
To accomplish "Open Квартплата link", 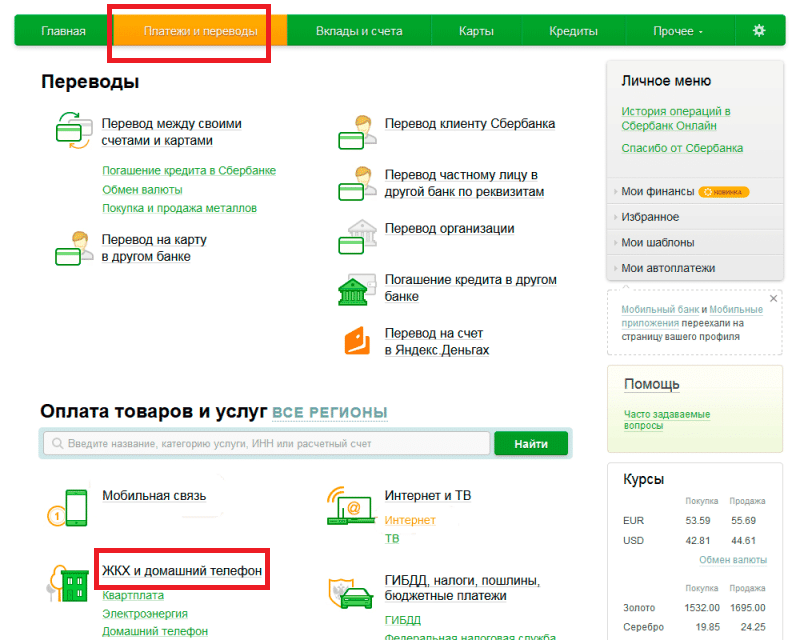I will click(133, 595).
